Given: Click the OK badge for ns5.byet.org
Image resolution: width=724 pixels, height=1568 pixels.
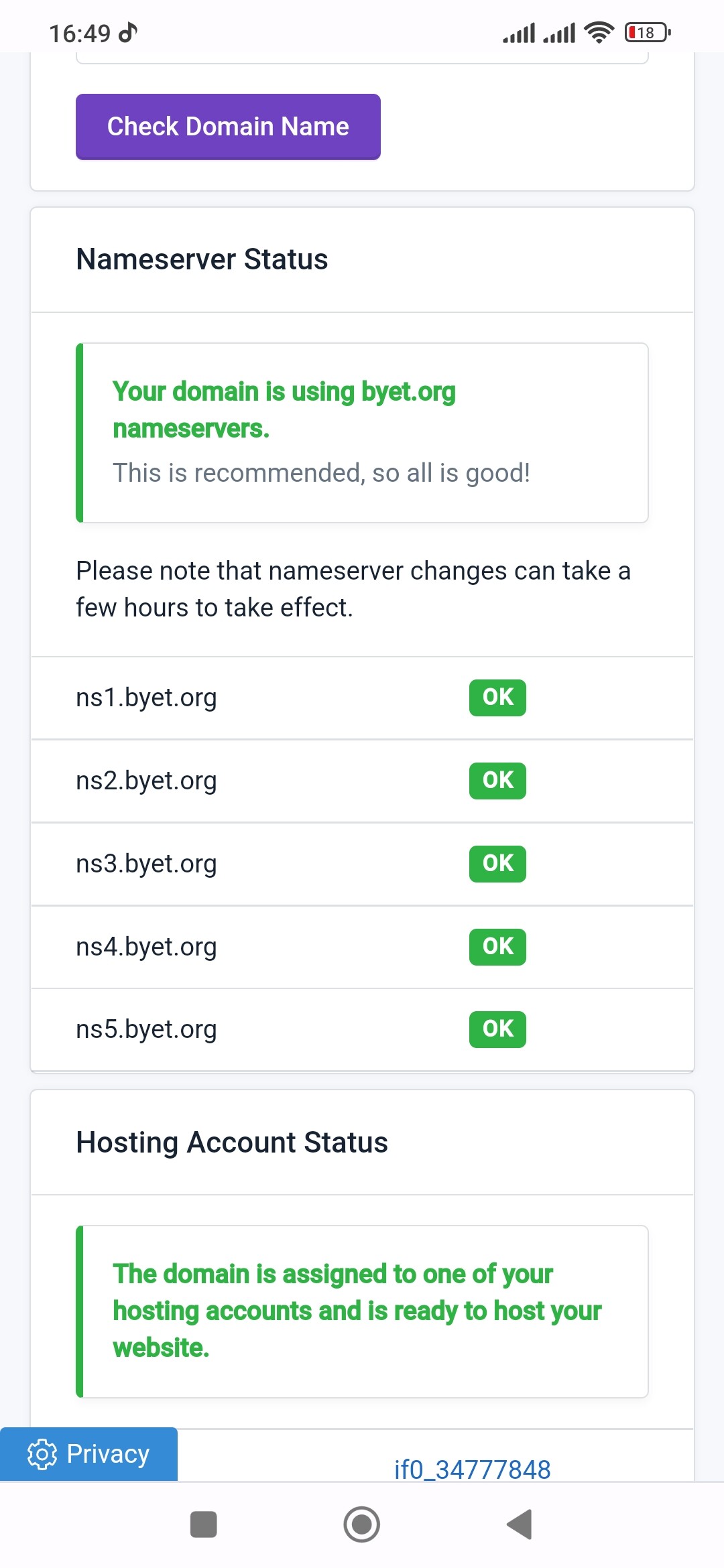Looking at the screenshot, I should click(497, 1029).
